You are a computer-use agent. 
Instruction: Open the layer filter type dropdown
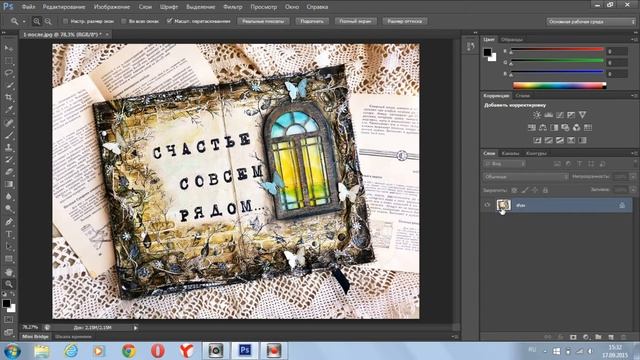(504, 164)
